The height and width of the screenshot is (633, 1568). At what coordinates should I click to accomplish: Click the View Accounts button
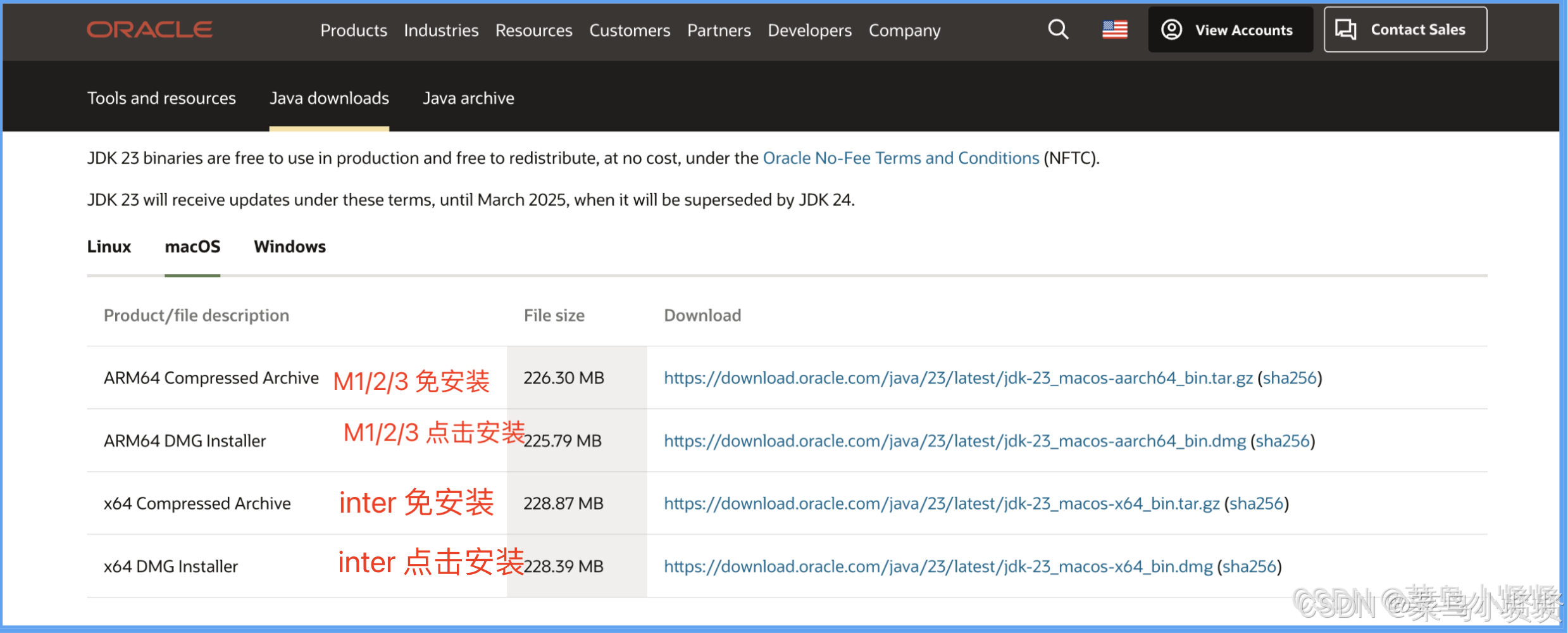point(1230,30)
